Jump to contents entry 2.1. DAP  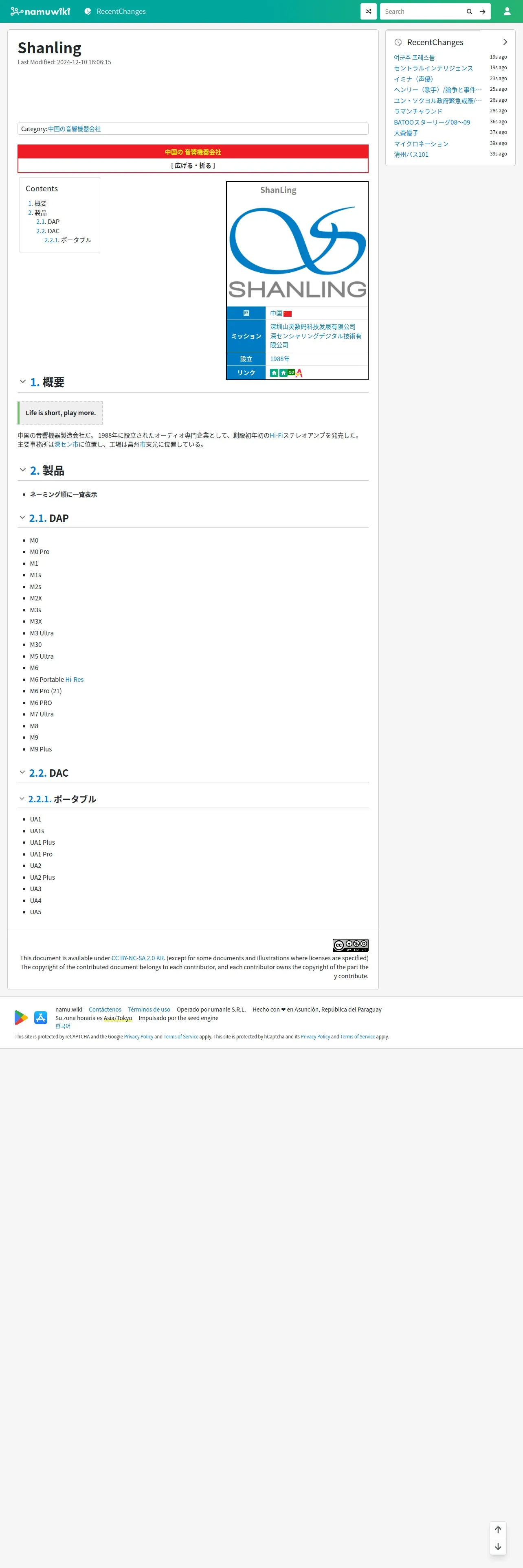point(48,221)
